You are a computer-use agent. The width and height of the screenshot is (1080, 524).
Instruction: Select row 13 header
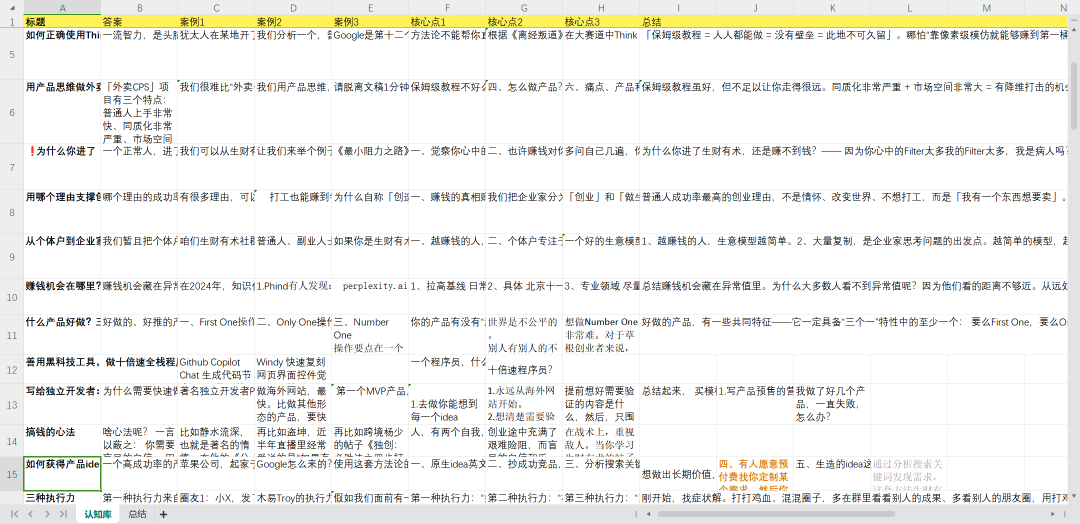pyautogui.click(x=12, y=404)
